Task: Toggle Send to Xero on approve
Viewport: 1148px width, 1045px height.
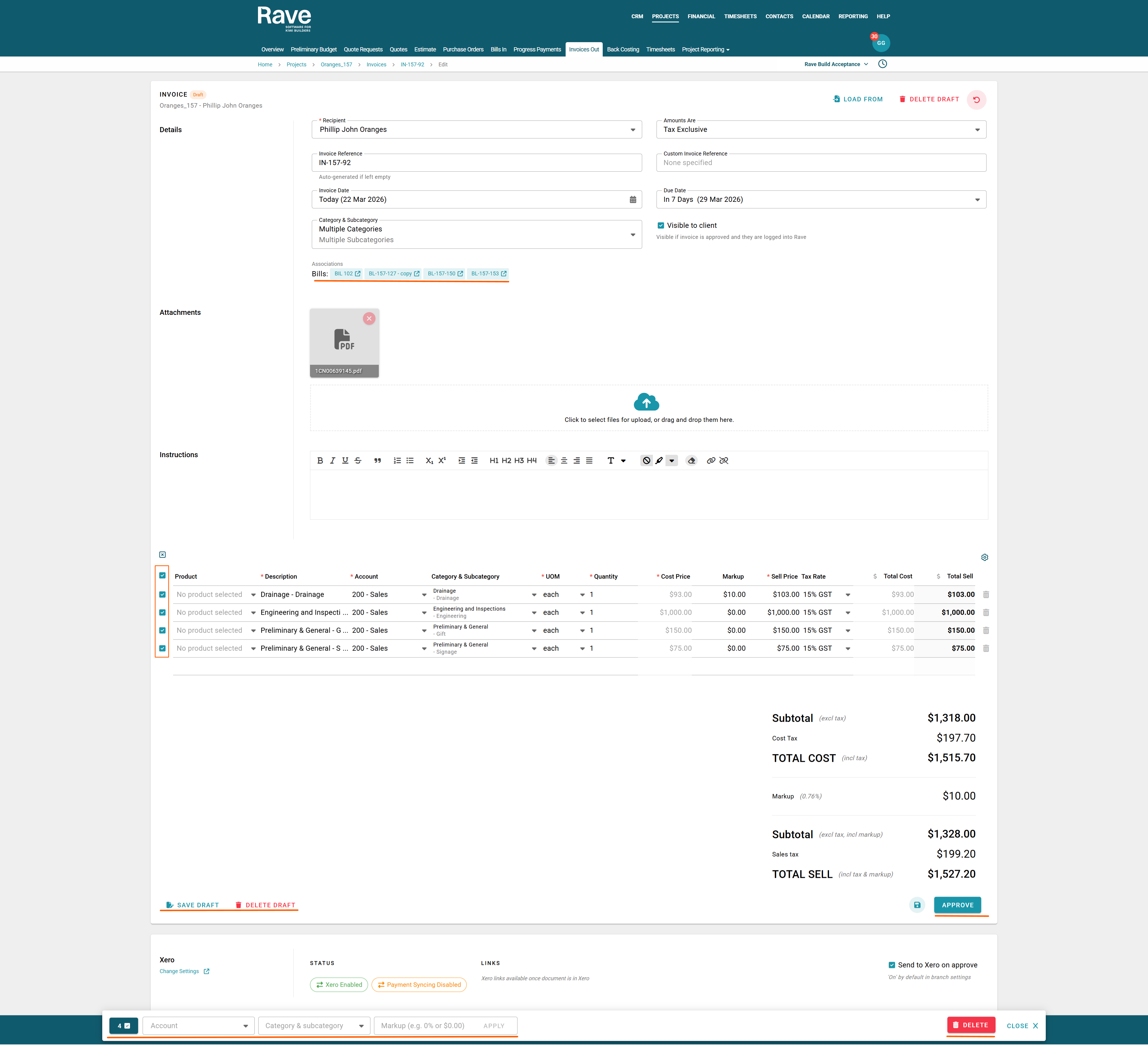Action: (892, 965)
